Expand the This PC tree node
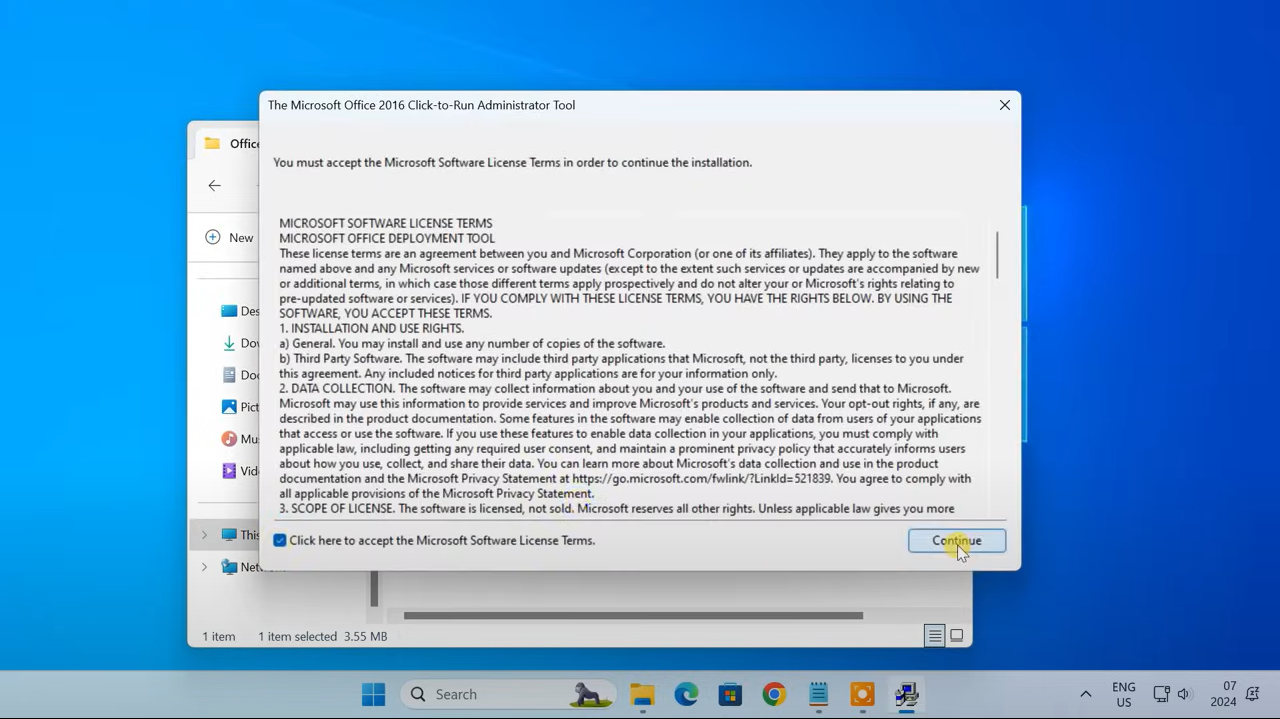The height and width of the screenshot is (719, 1280). (x=204, y=535)
